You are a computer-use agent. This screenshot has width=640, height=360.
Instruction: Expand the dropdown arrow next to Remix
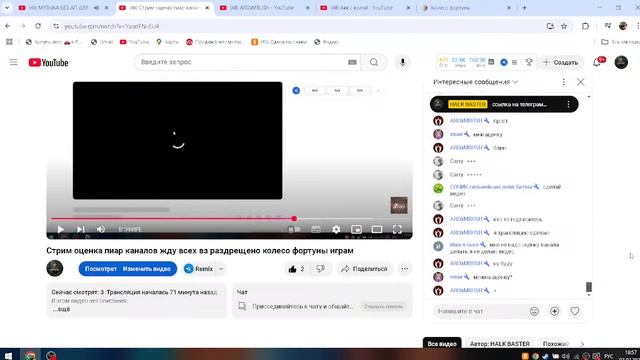(x=221, y=269)
